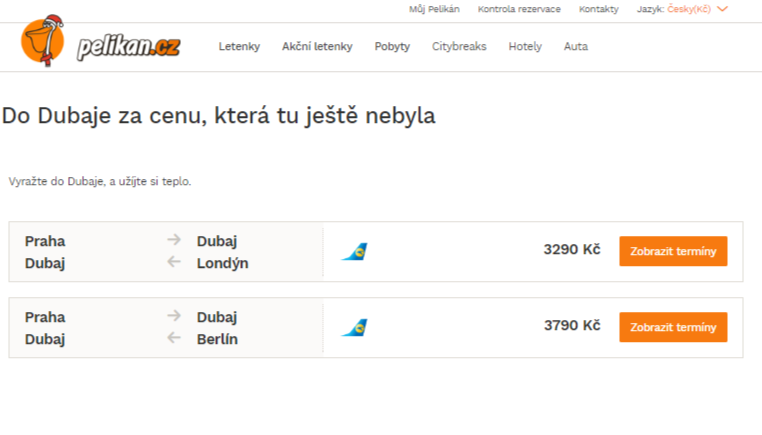Open the Auta section

576,46
